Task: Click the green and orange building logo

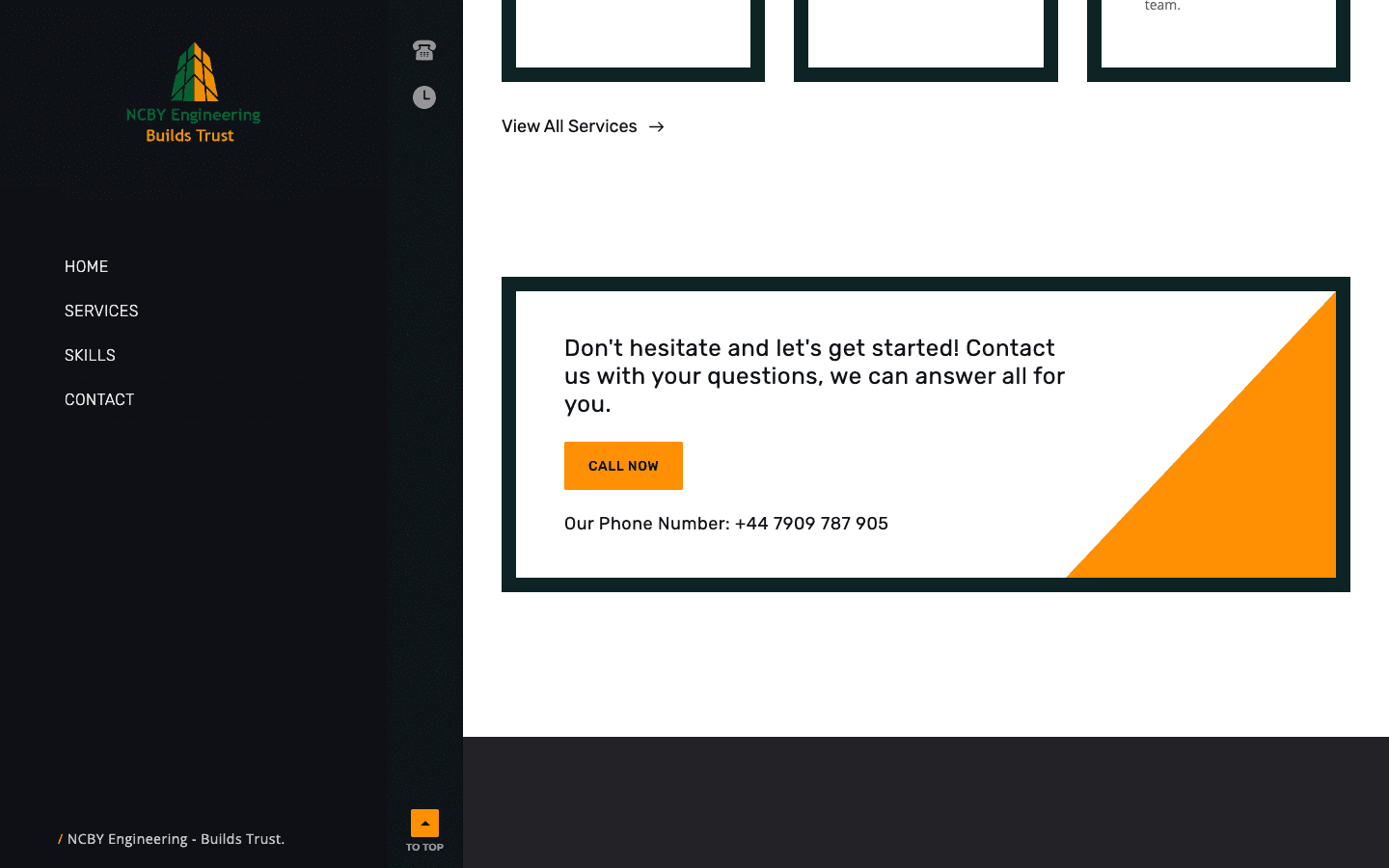Action: pos(195,72)
